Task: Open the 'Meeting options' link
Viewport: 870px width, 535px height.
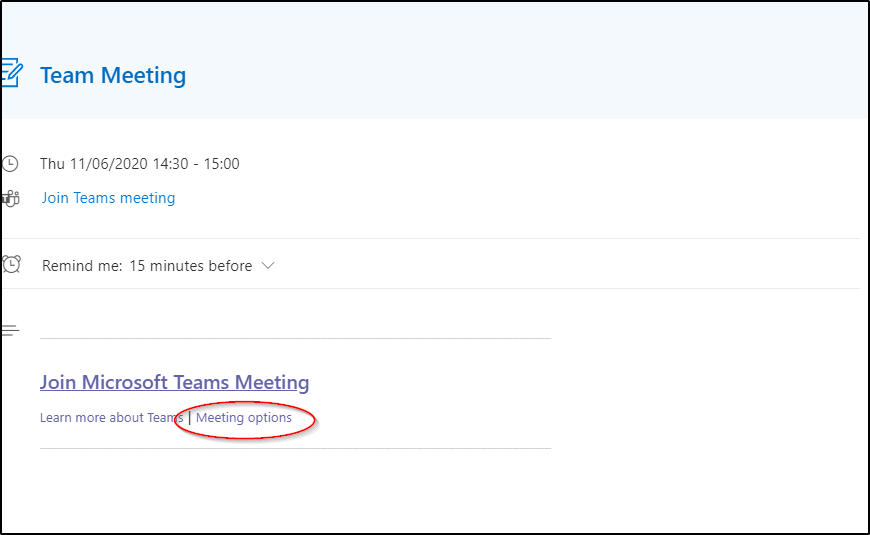Action: click(244, 417)
